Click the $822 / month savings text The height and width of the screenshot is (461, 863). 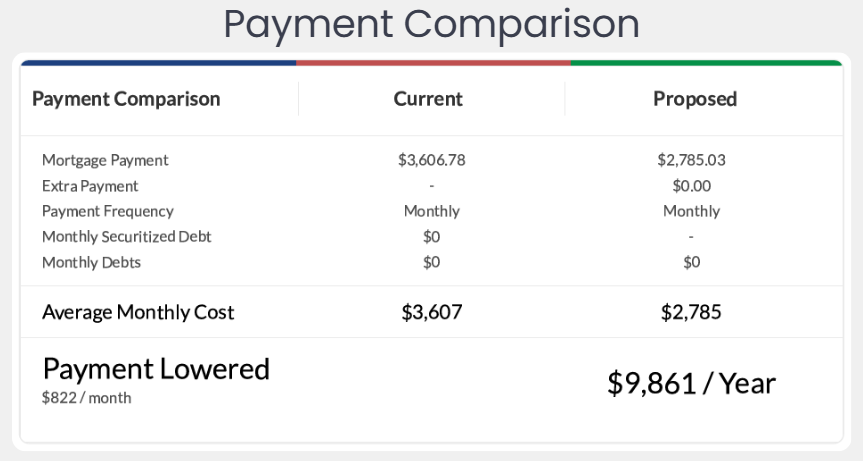tap(86, 397)
